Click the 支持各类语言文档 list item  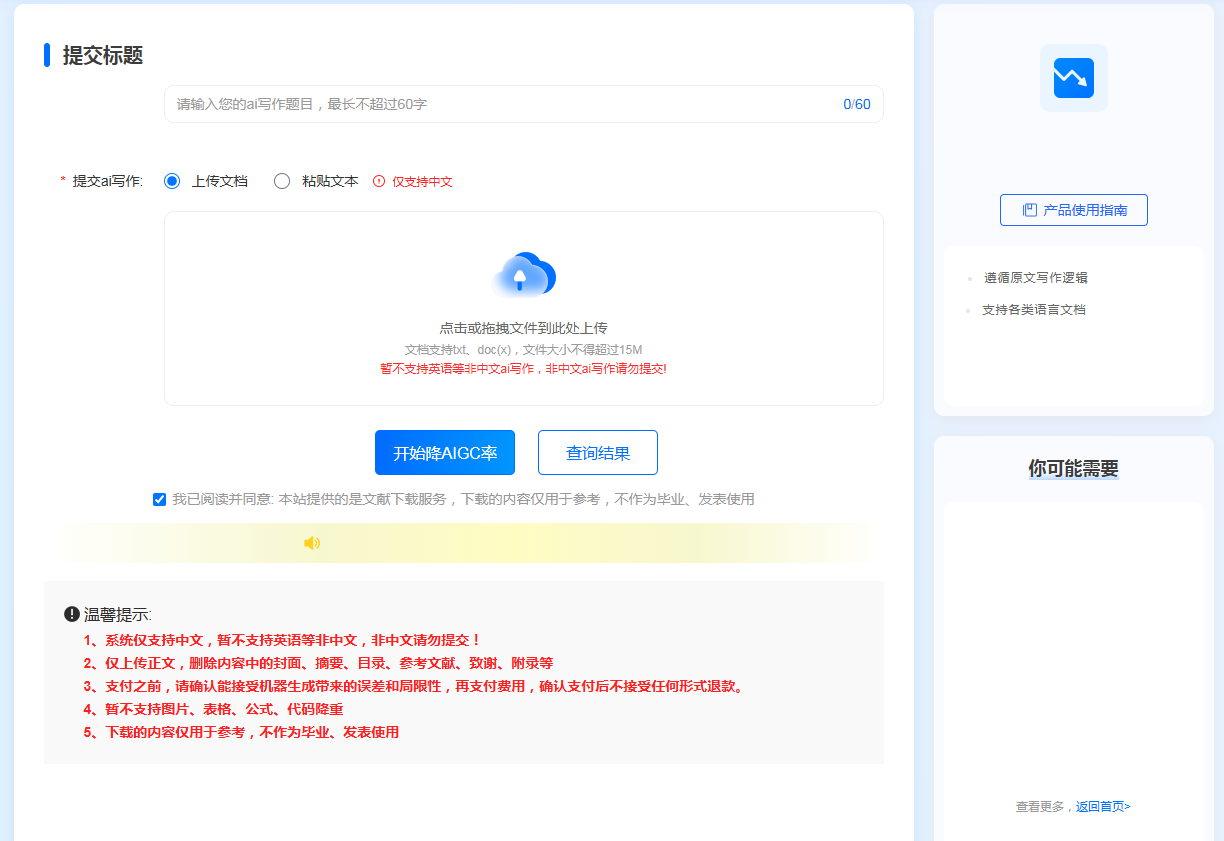(x=1033, y=310)
